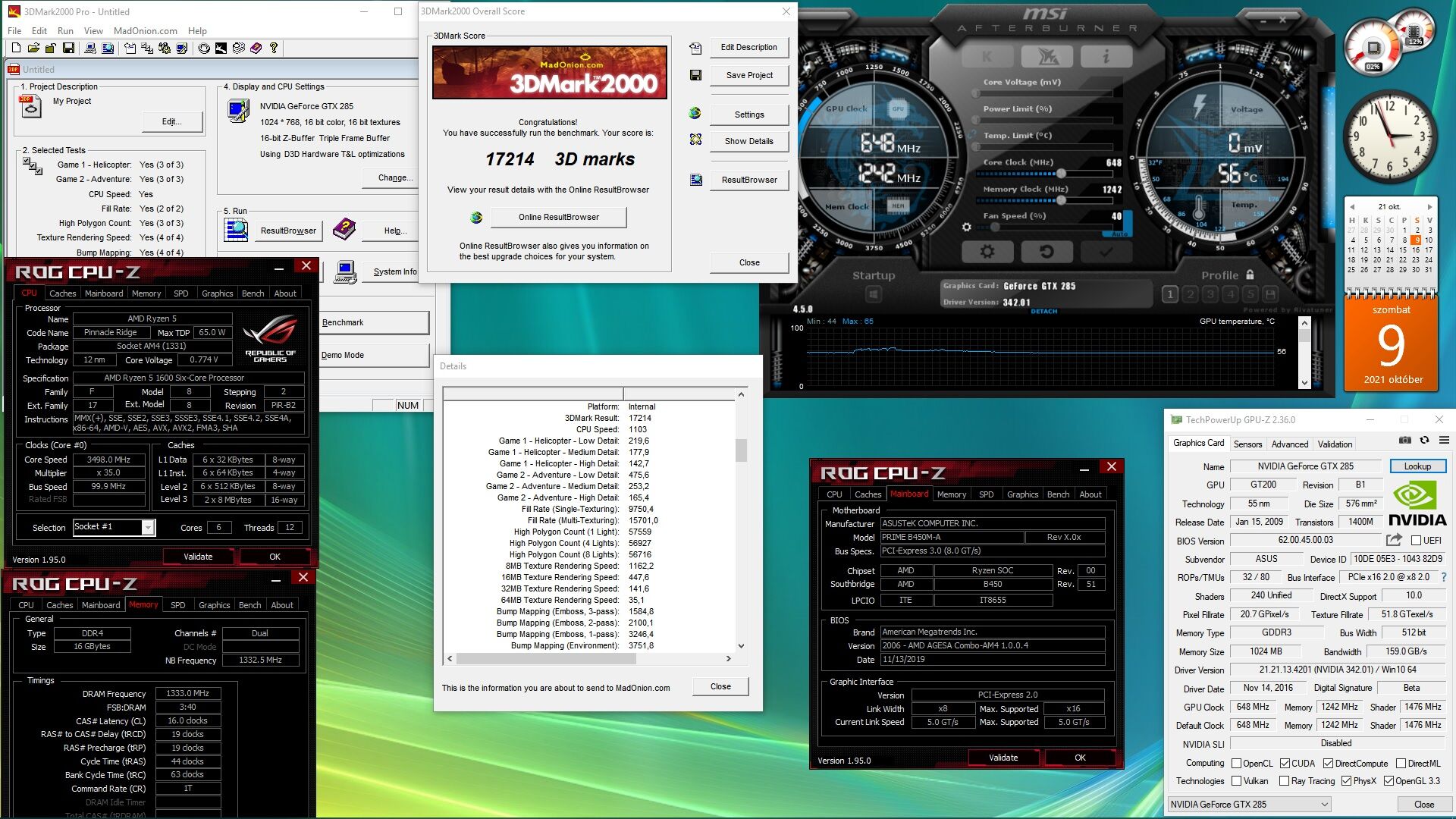Click the DETACH link in Afterburner

(x=1043, y=312)
